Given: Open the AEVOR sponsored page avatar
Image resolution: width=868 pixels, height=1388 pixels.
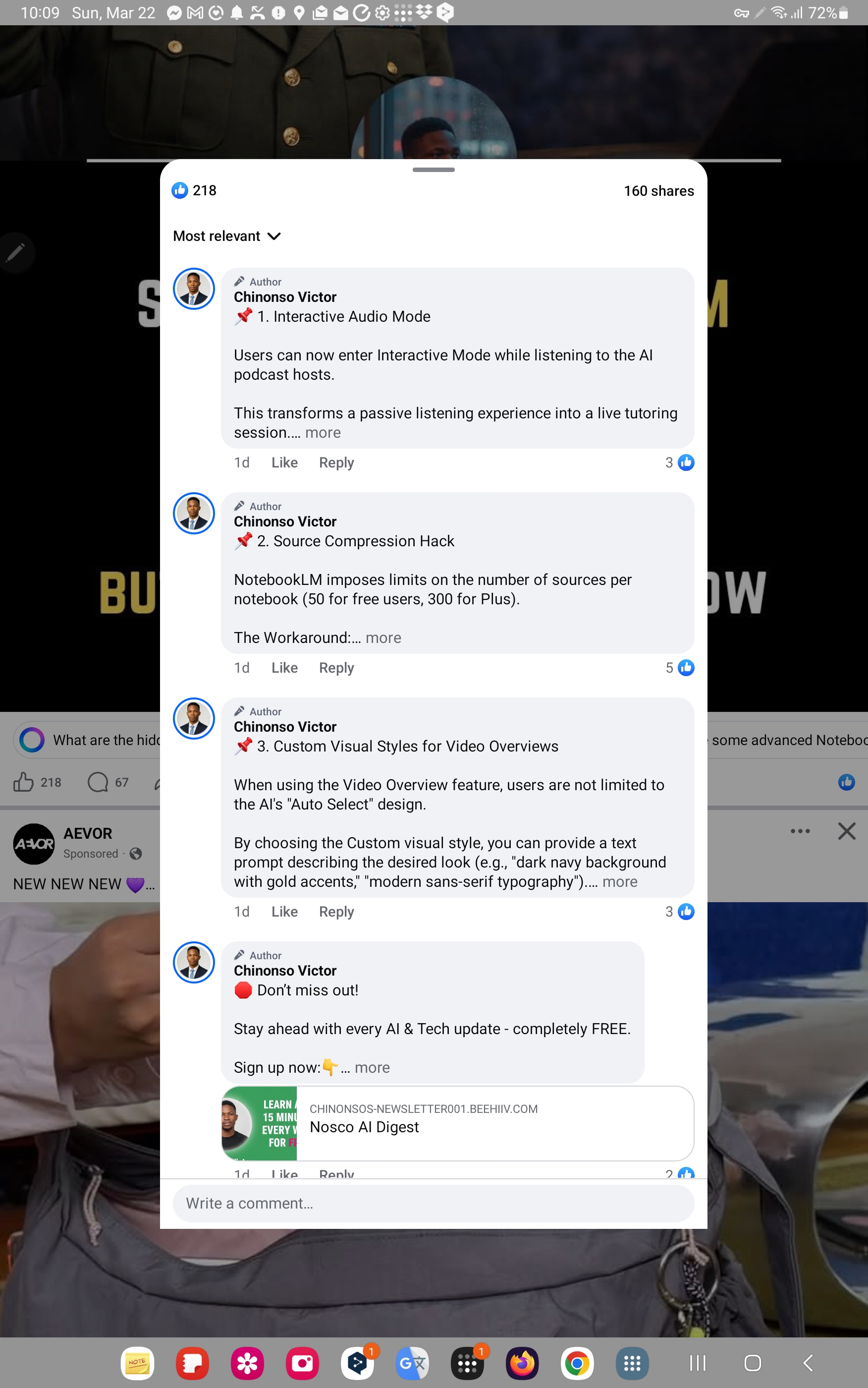Looking at the screenshot, I should 34,844.
